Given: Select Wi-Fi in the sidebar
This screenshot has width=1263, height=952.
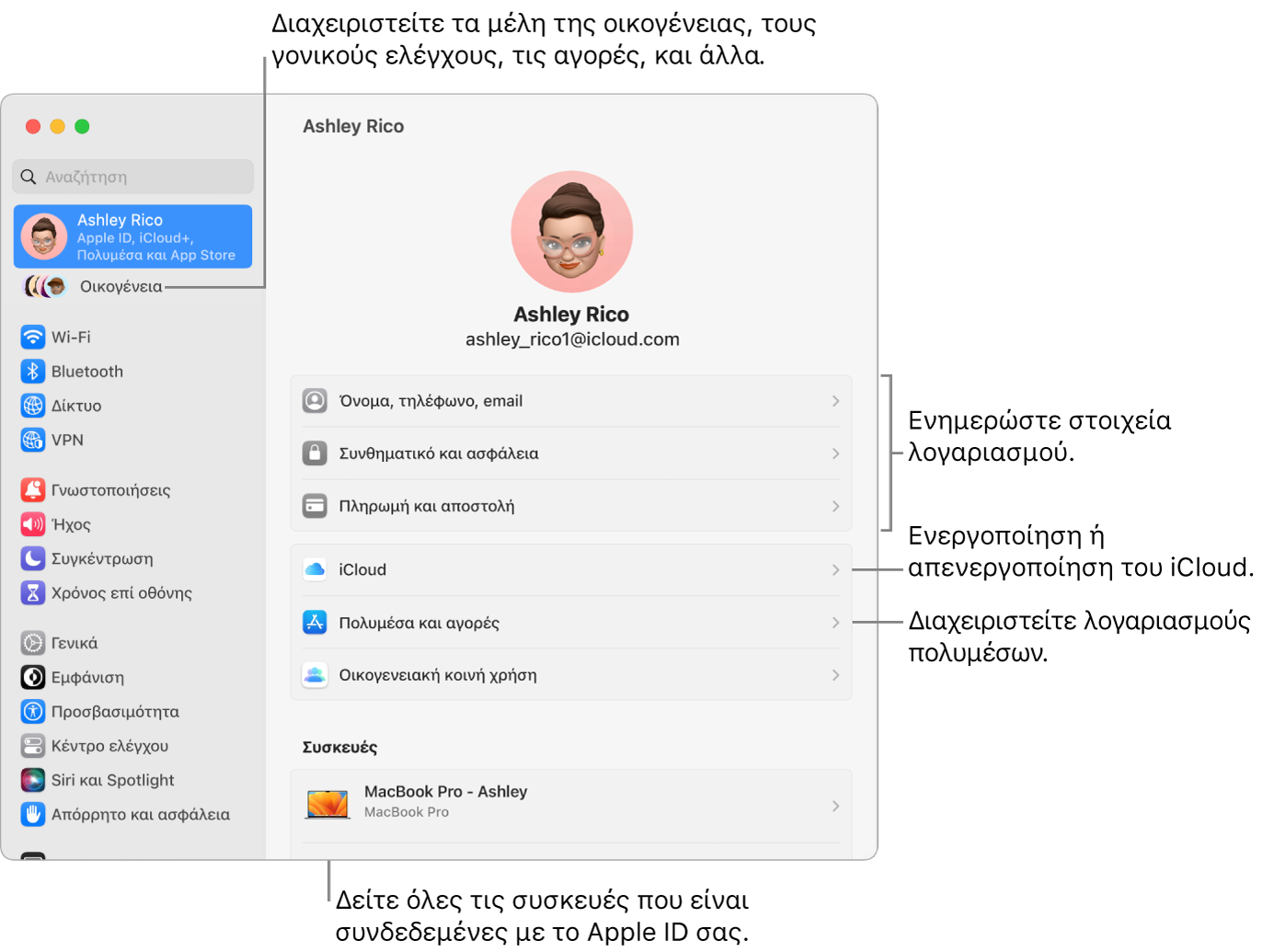Looking at the screenshot, I should [x=132, y=337].
